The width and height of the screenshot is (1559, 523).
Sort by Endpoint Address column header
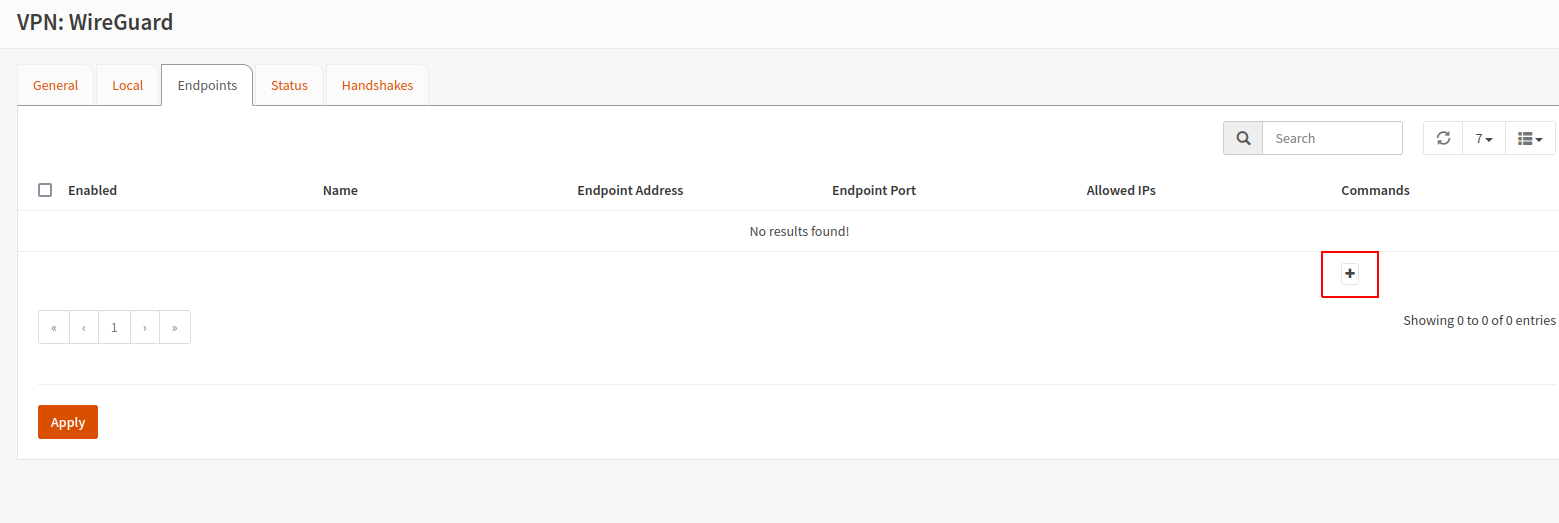[x=630, y=190]
